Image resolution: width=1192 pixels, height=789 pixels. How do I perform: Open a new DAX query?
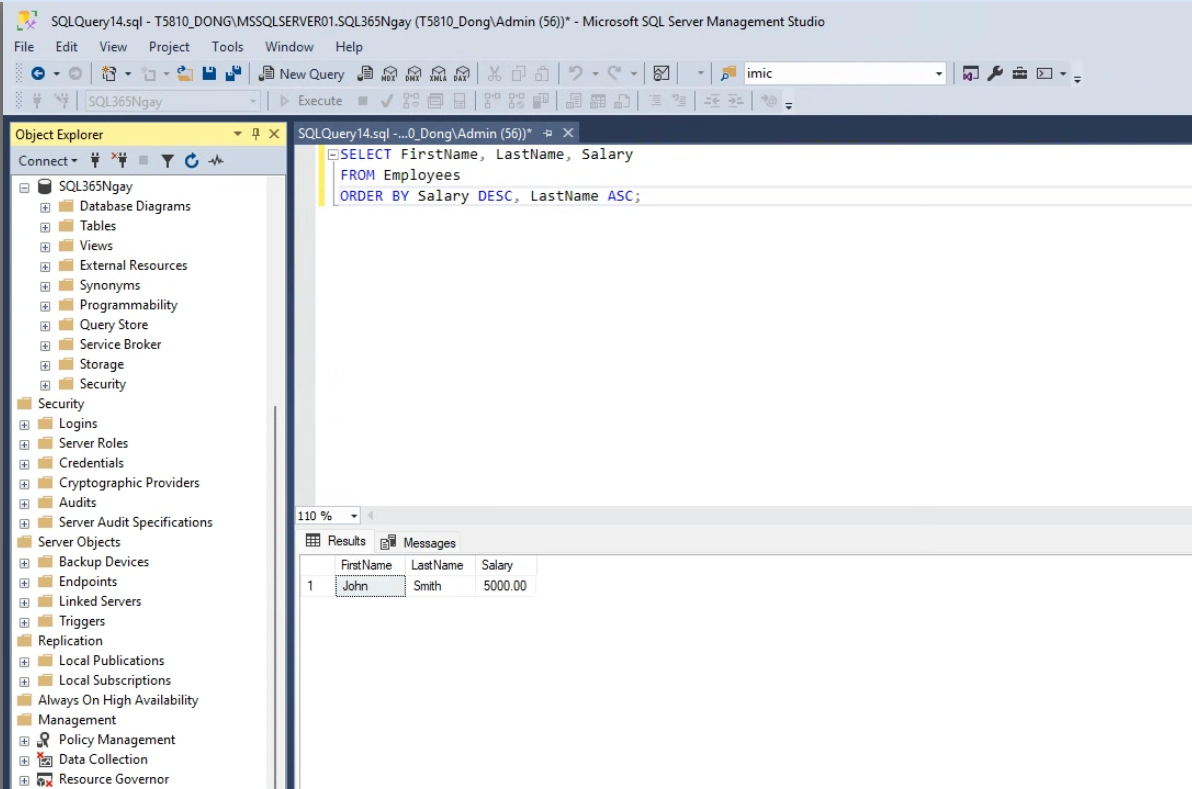pos(462,74)
